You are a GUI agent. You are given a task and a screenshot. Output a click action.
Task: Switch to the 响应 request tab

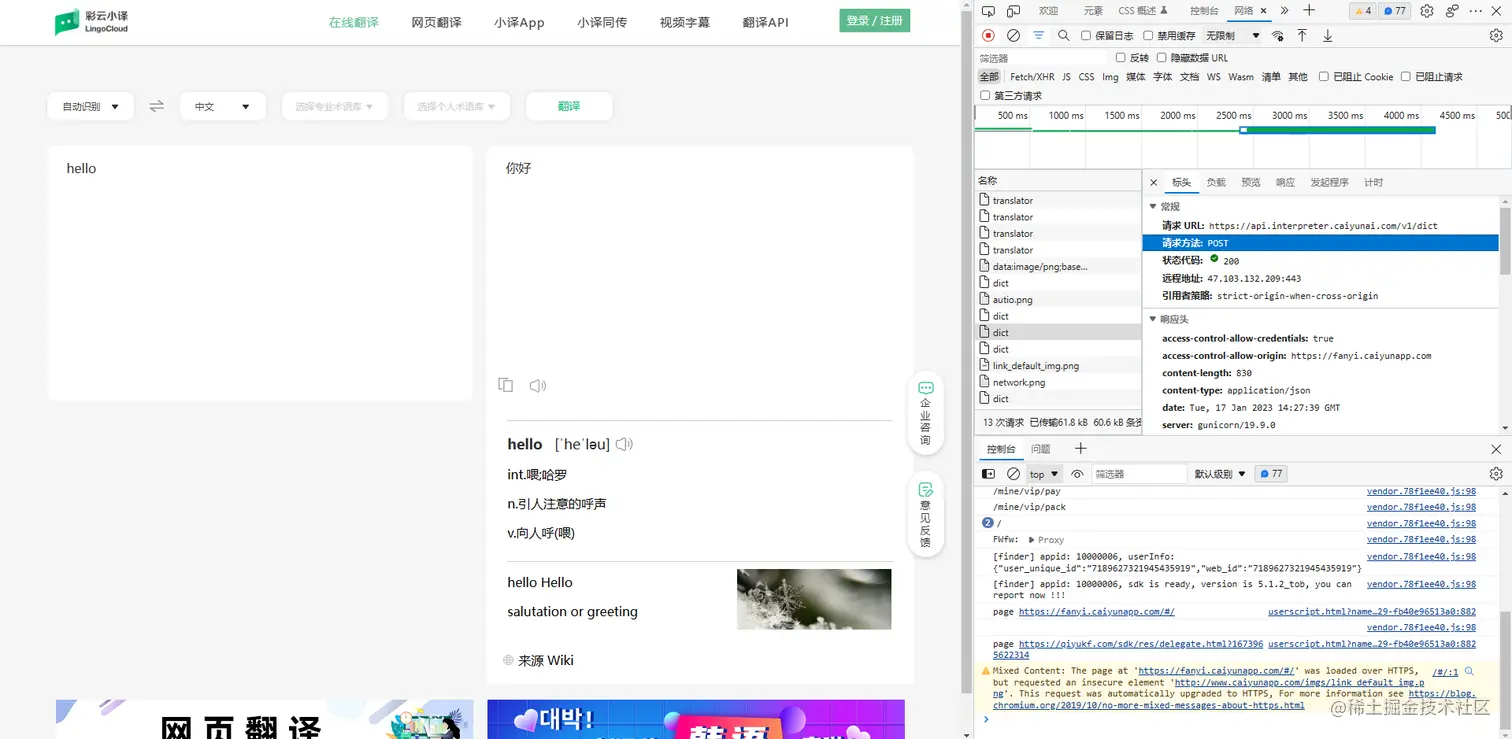tap(1285, 182)
